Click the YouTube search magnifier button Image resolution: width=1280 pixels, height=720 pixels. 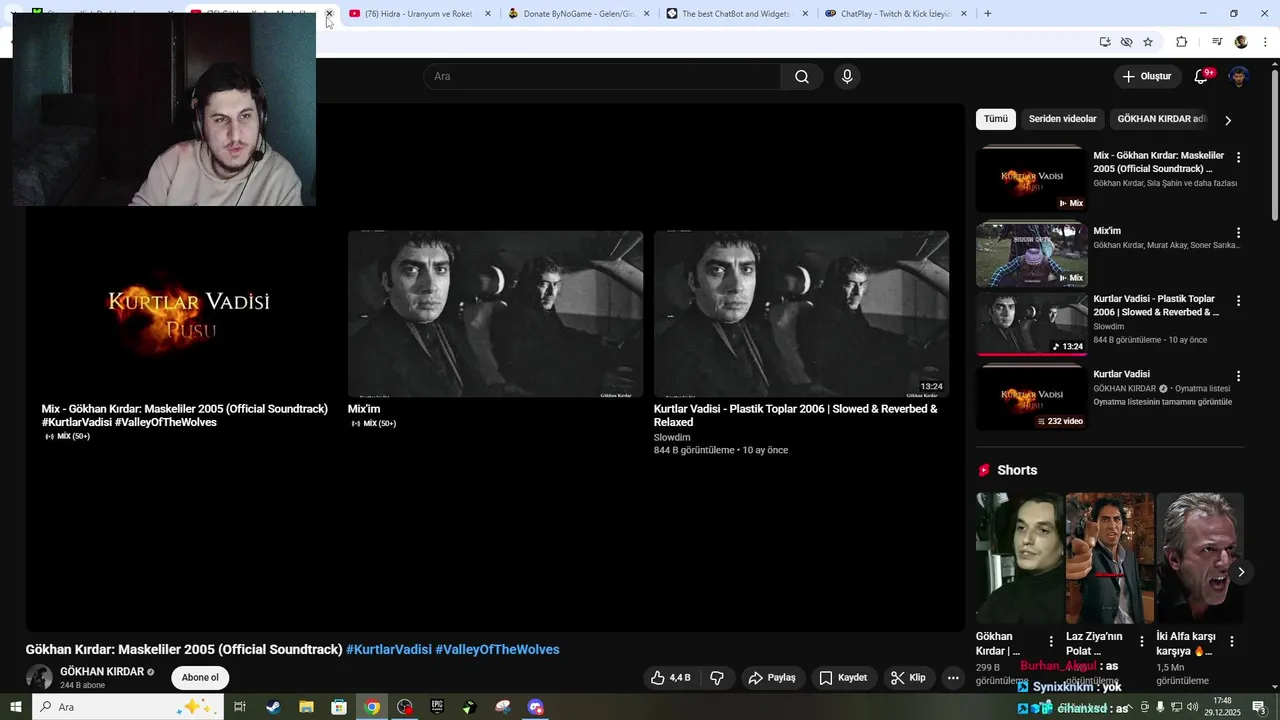coord(802,77)
